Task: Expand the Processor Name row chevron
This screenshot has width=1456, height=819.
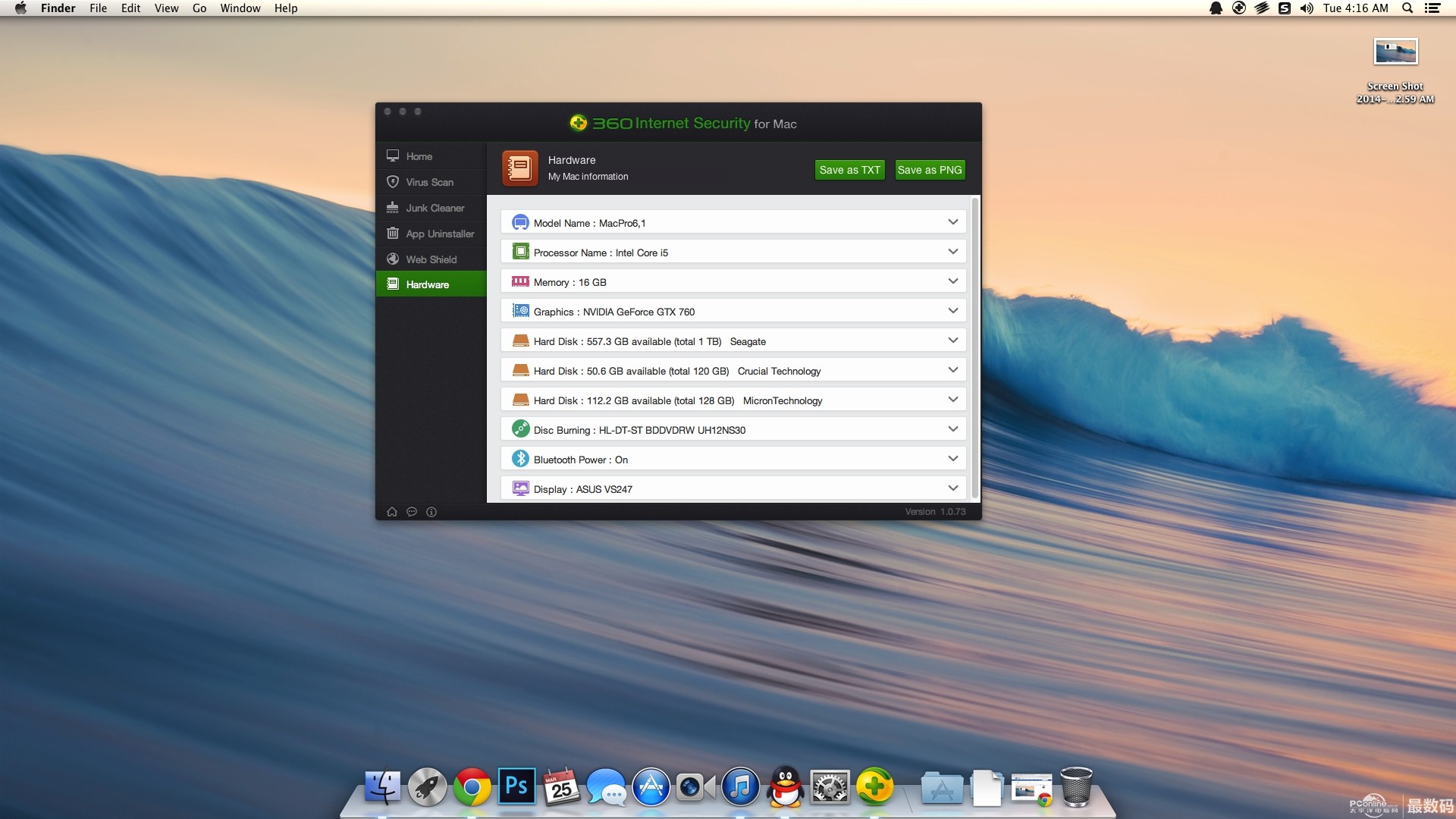Action: tap(952, 252)
